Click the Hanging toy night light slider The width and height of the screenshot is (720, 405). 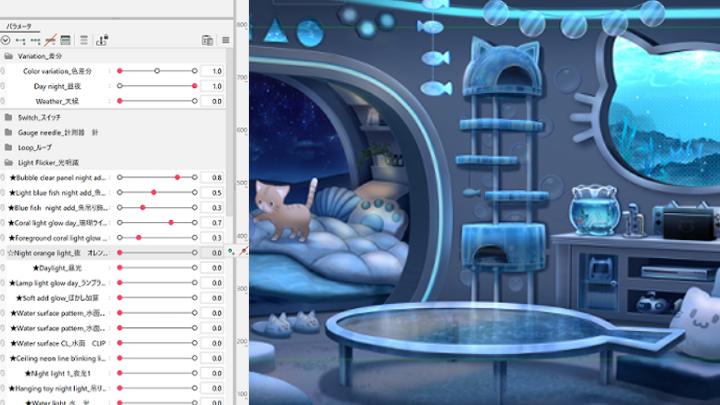click(x=157, y=388)
